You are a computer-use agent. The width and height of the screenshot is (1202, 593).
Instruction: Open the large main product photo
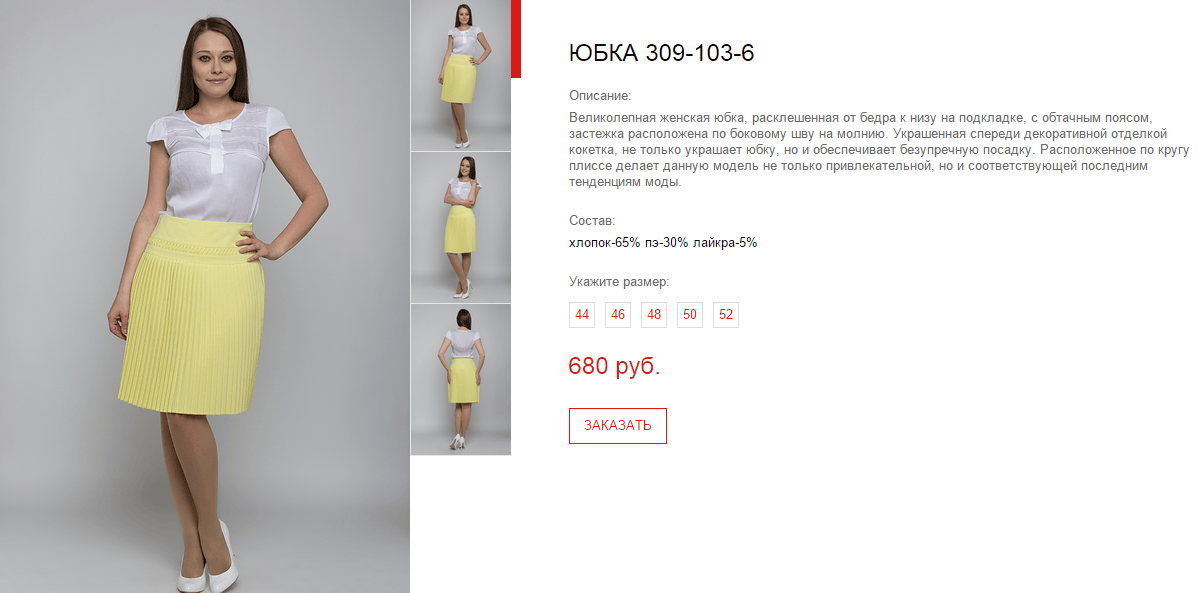coord(205,296)
